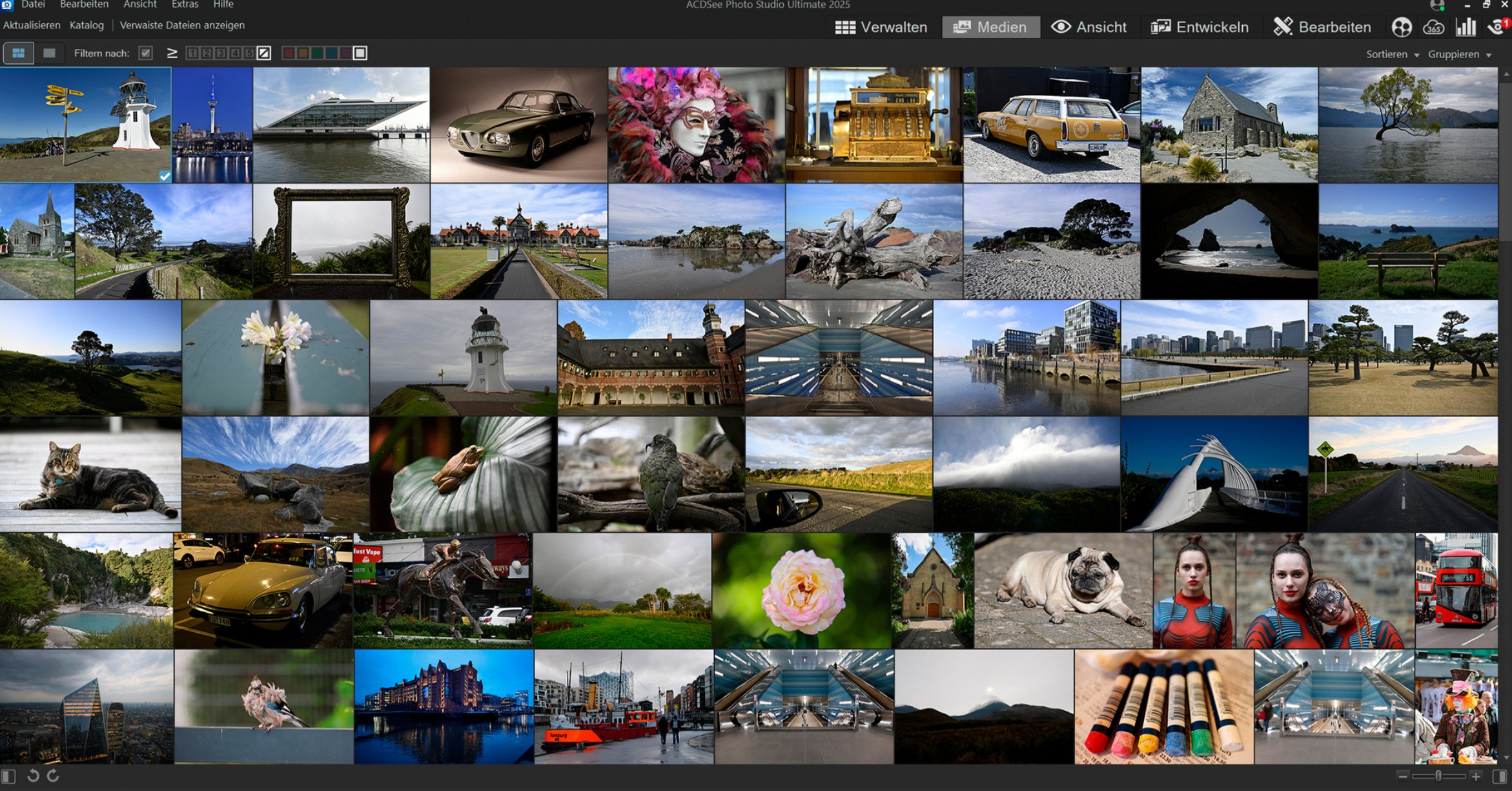Image resolution: width=1512 pixels, height=791 pixels.
Task: Open the Bearbeiten menu in menu bar
Action: 84,5
